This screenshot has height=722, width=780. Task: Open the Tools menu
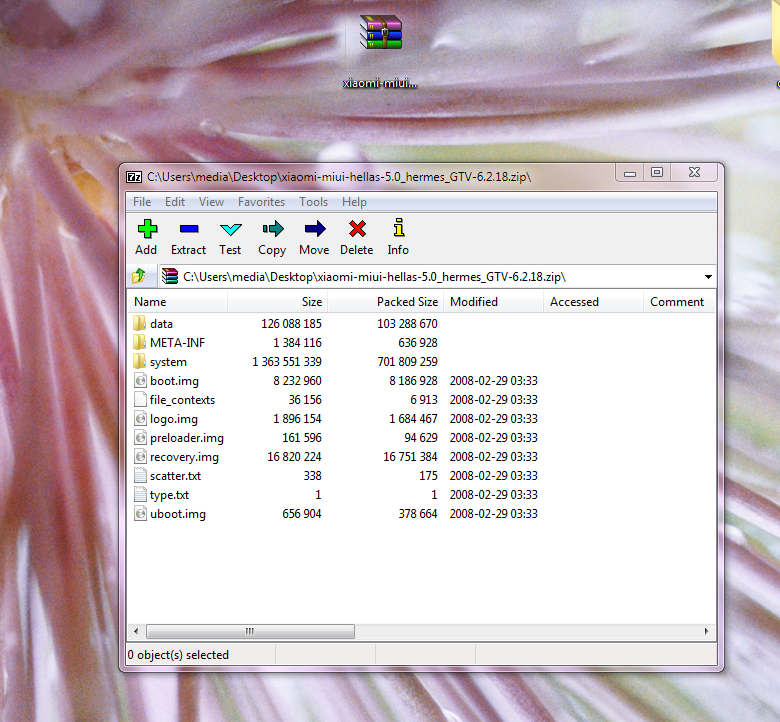coord(313,202)
